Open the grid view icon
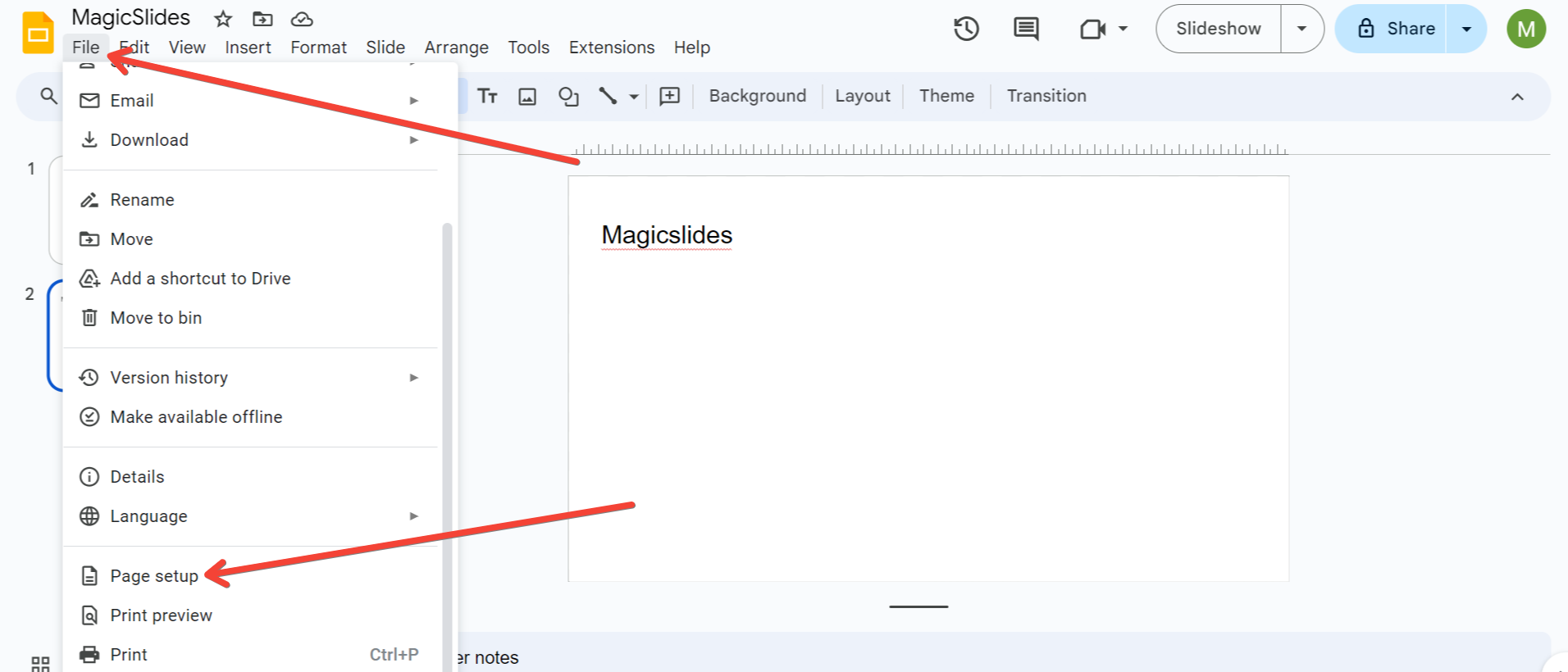1568x672 pixels. click(x=40, y=663)
